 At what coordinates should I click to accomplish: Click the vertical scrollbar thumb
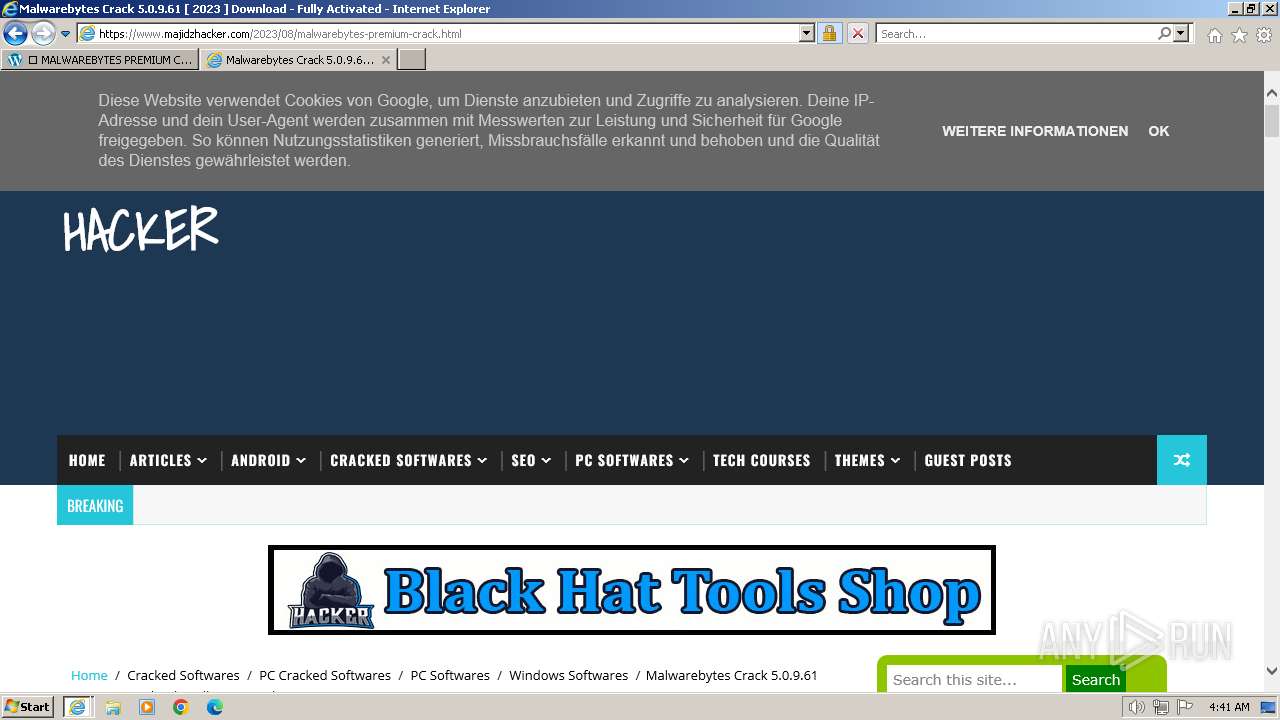[1272, 120]
